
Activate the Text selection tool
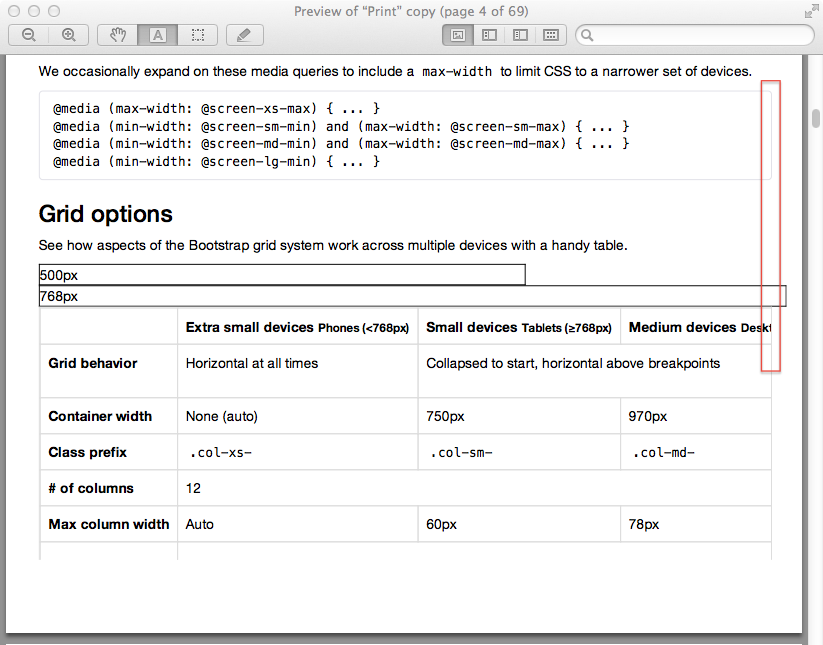tap(157, 35)
